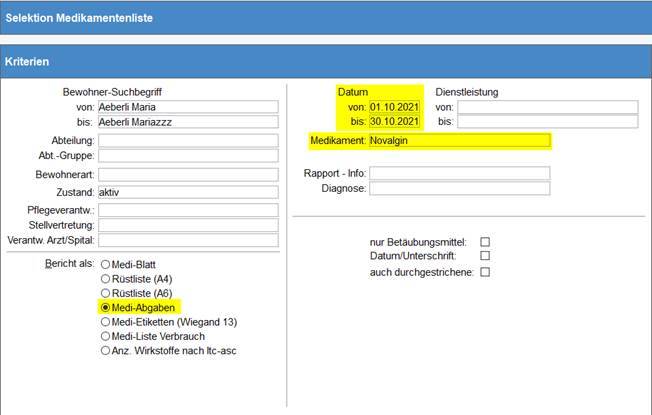Click the Rapport - Info field

[459, 173]
